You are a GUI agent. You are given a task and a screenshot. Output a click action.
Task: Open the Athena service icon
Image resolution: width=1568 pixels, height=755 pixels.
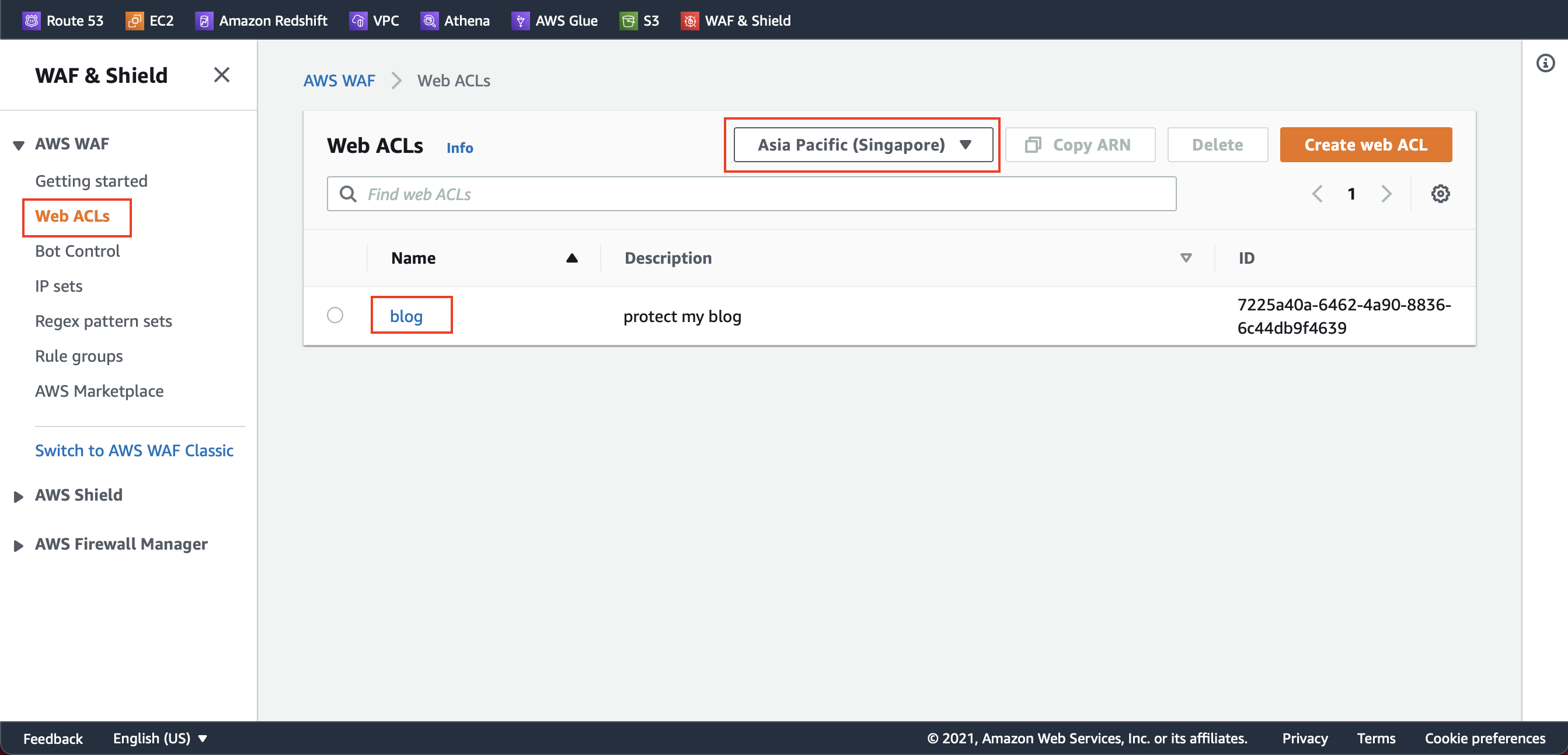click(x=429, y=20)
